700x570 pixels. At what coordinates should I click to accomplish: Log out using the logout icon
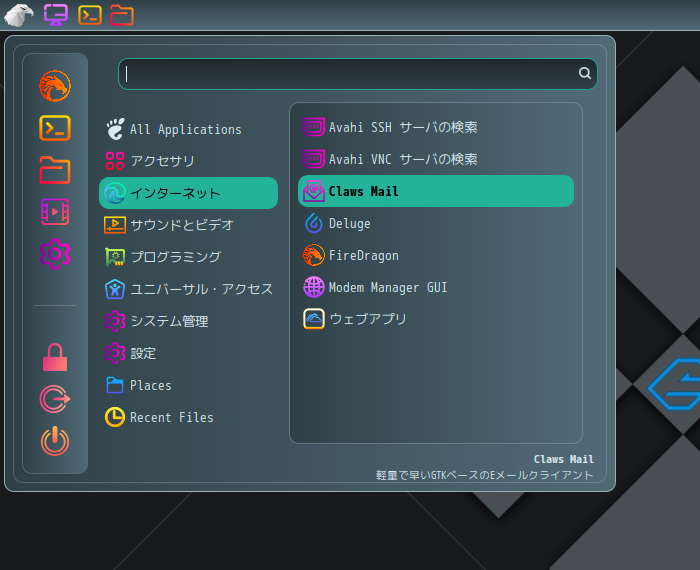(55, 399)
